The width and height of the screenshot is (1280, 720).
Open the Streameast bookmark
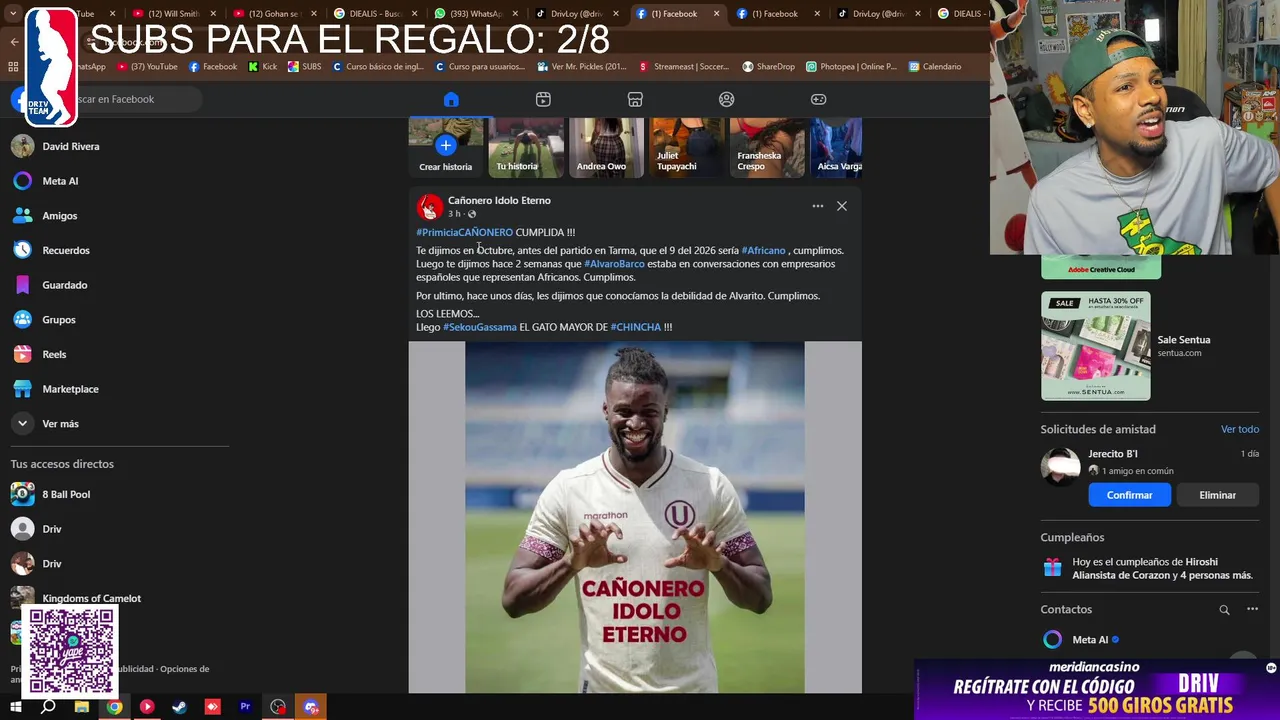pos(685,67)
